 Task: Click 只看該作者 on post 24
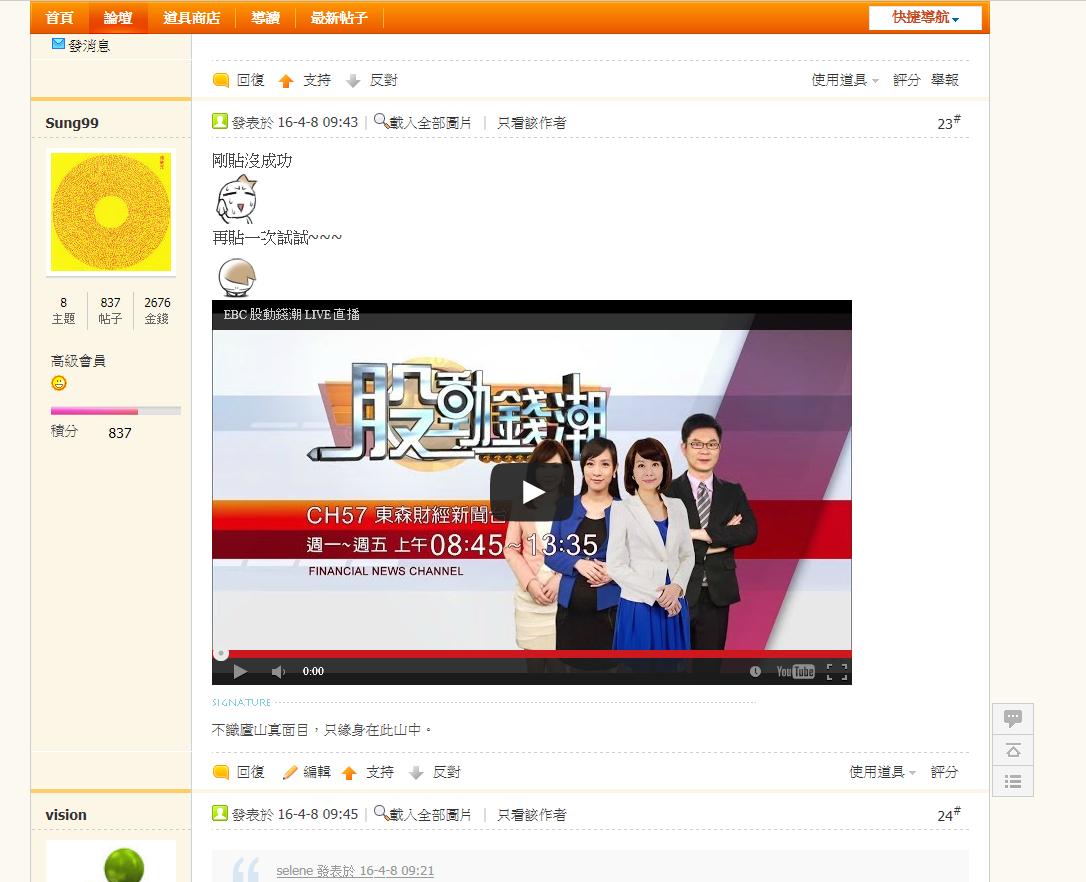[x=531, y=815]
